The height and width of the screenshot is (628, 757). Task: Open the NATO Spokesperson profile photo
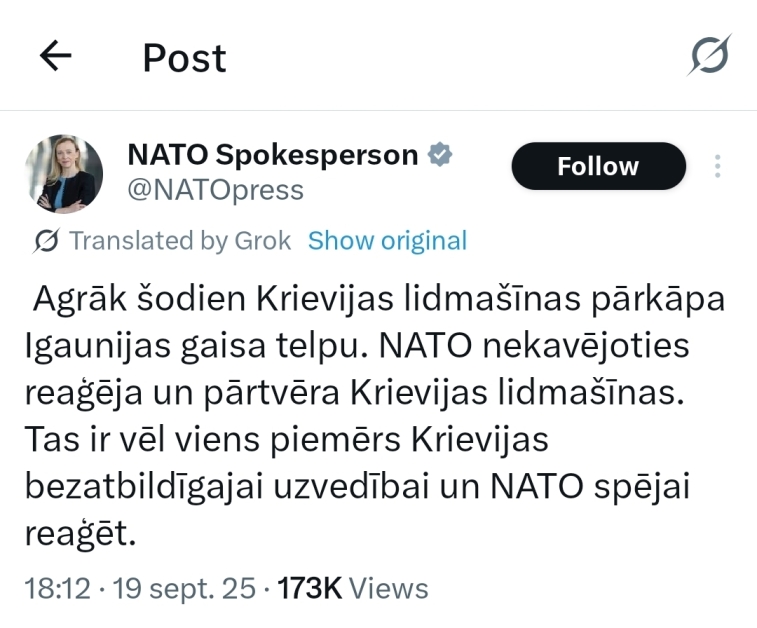(64, 175)
